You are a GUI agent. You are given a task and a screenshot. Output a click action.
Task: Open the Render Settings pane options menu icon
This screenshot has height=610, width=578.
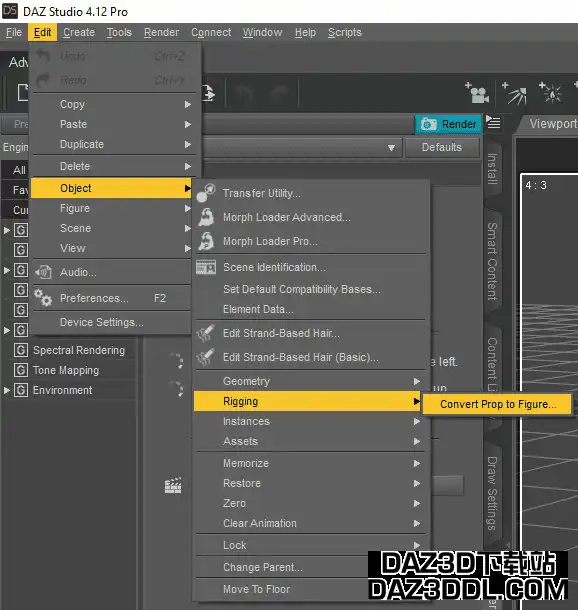493,123
